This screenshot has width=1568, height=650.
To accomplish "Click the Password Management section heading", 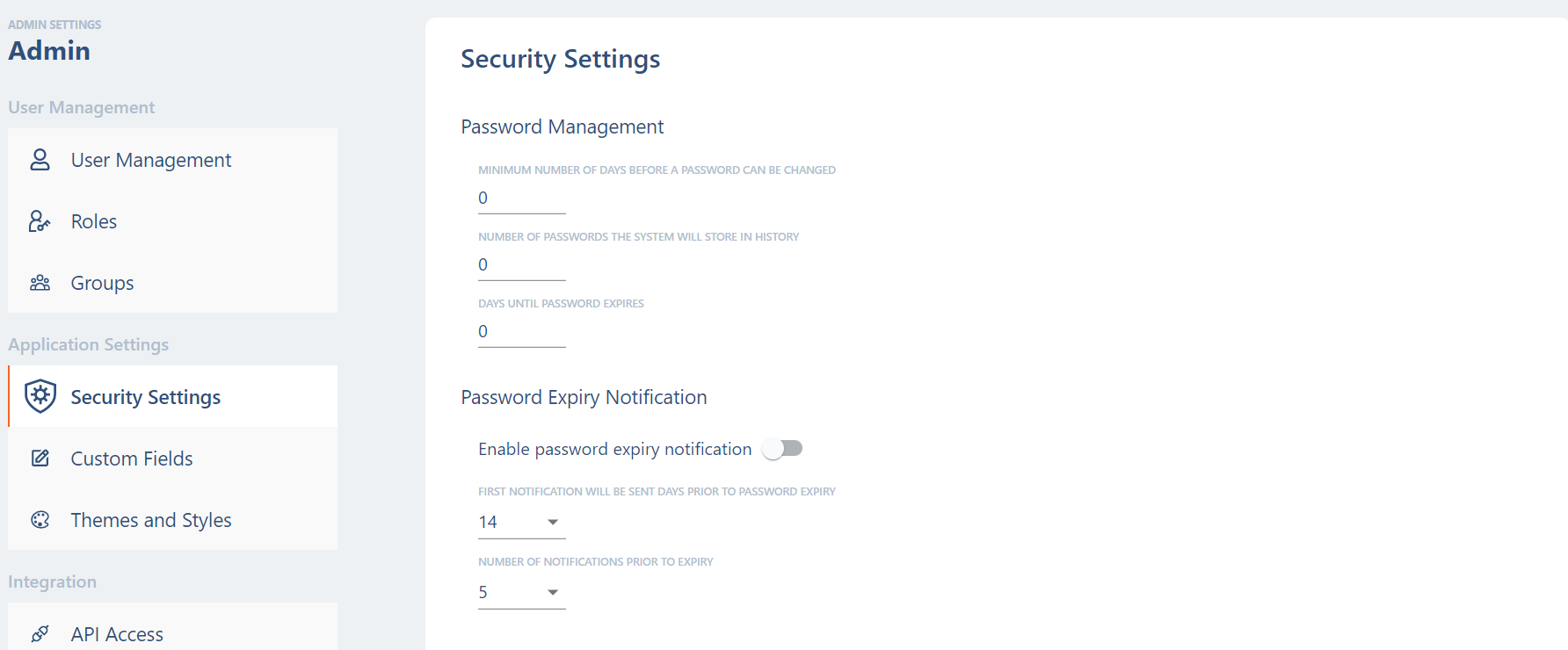I will coord(563,127).
